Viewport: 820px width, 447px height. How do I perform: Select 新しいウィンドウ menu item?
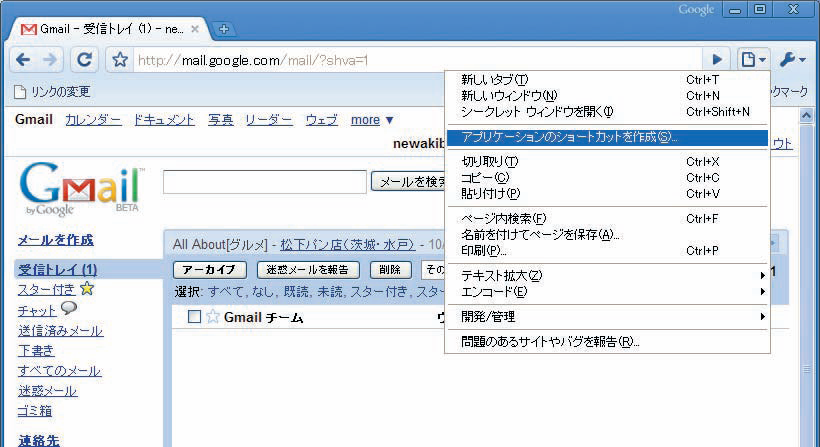click(x=607, y=96)
